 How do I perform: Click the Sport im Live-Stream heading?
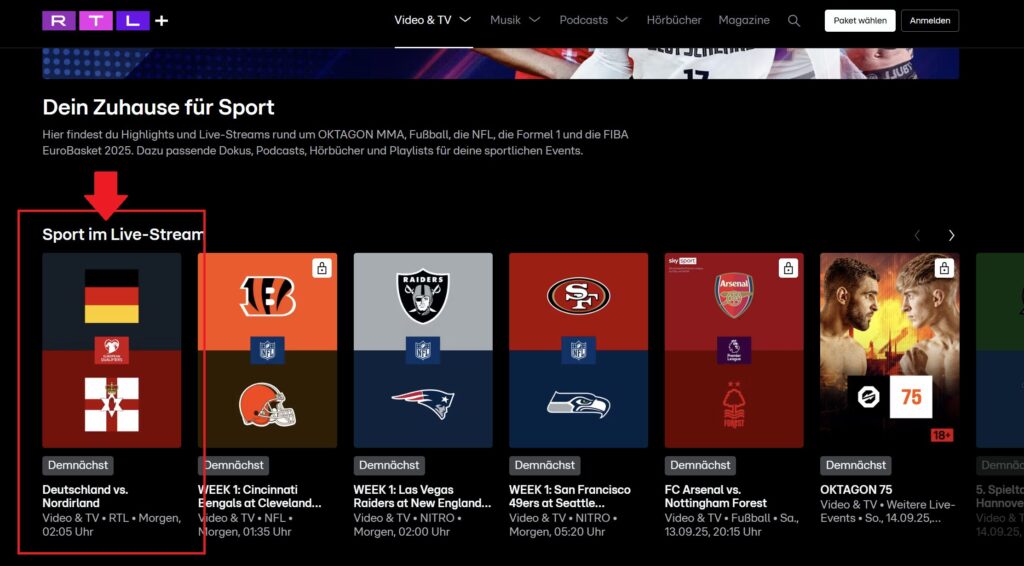point(123,234)
